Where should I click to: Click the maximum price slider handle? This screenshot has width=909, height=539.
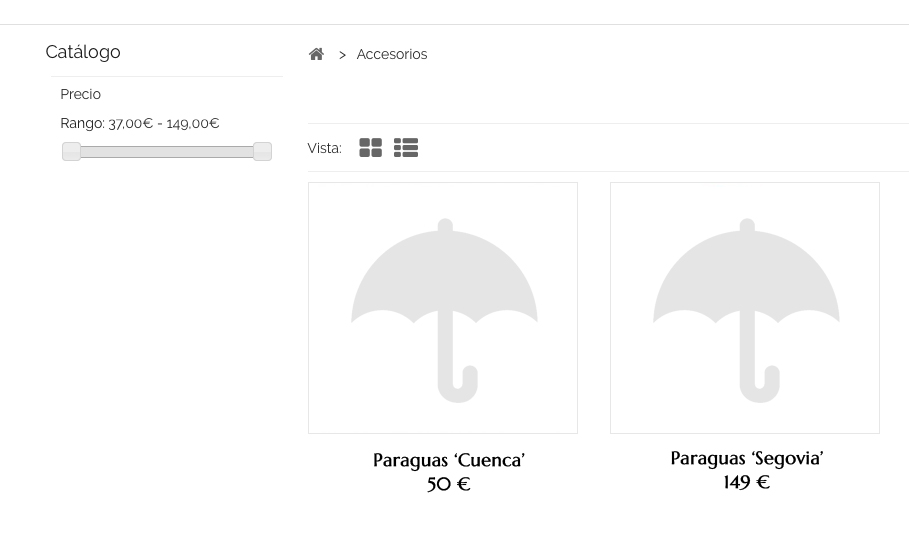(262, 151)
